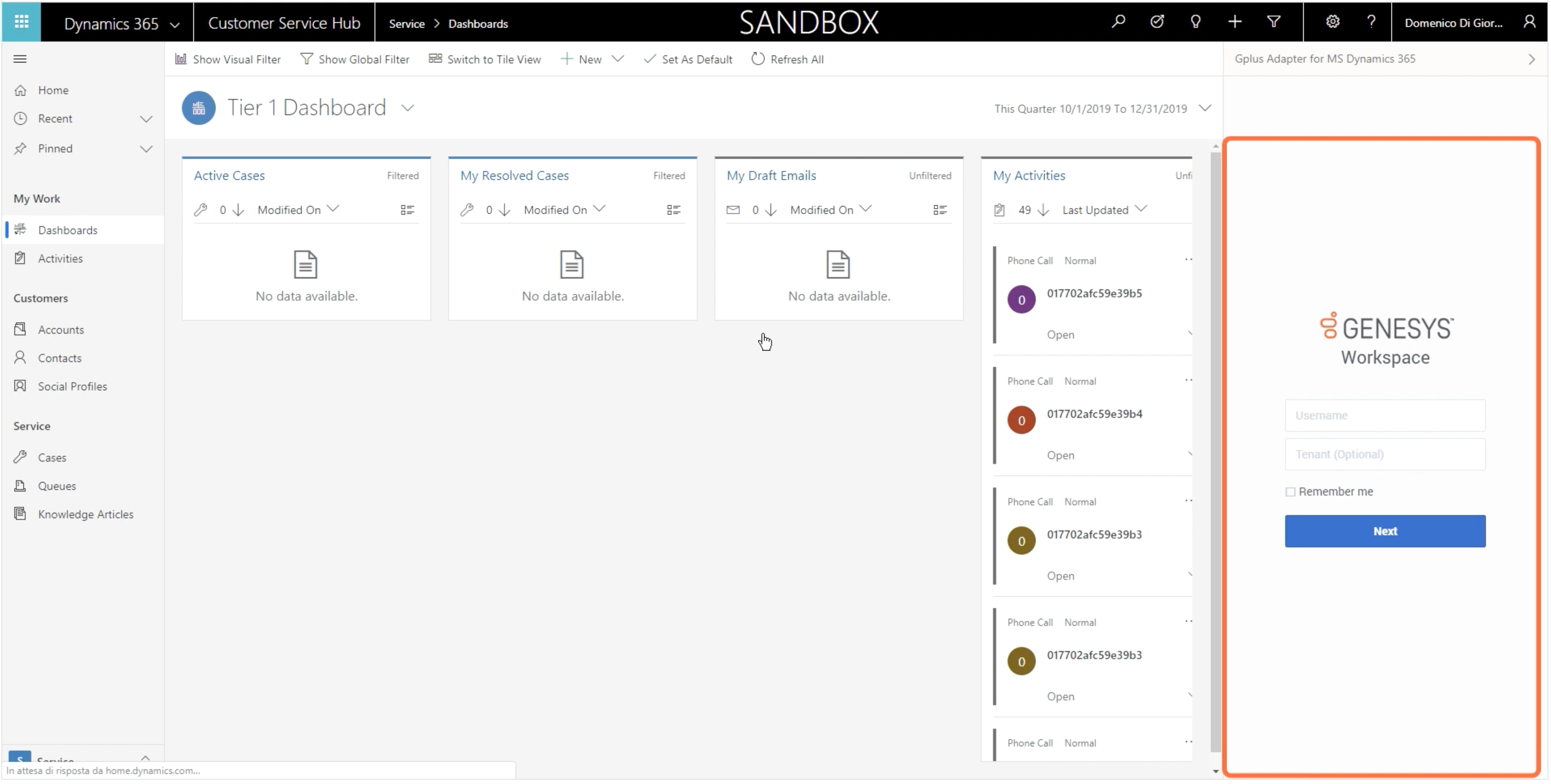Open activity 017702afc59e39b4

pyautogui.click(x=1094, y=414)
